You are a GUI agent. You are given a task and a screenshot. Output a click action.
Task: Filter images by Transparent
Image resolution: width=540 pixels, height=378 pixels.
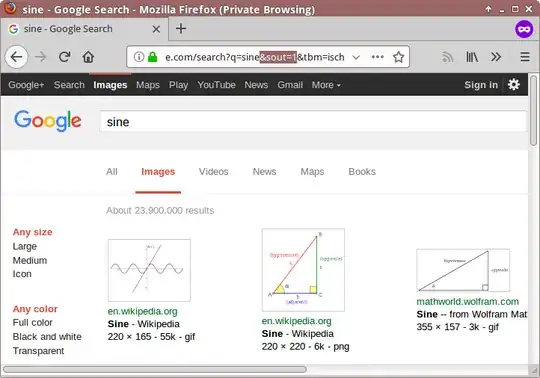pos(38,351)
